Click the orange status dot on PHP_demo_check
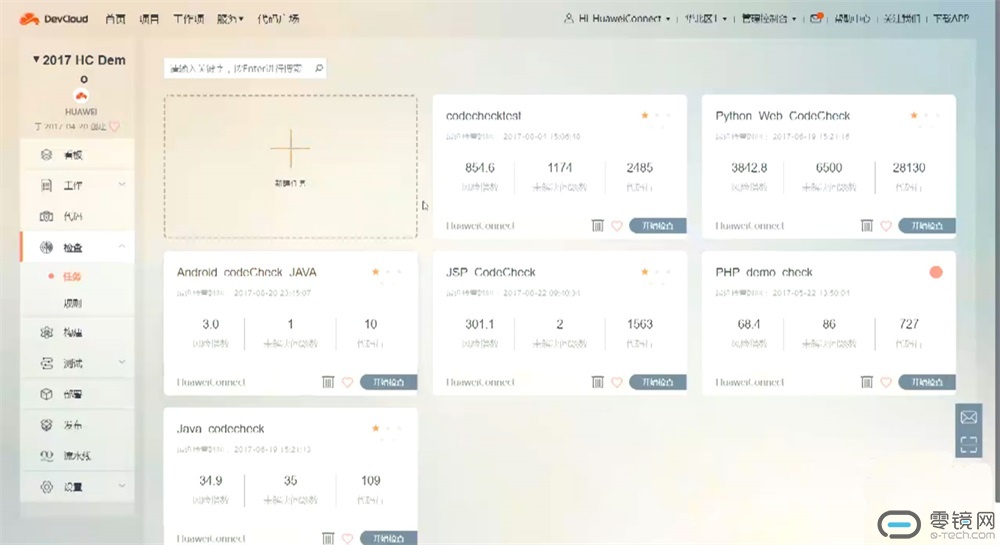Image resolution: width=1000 pixels, height=545 pixels. [x=936, y=272]
